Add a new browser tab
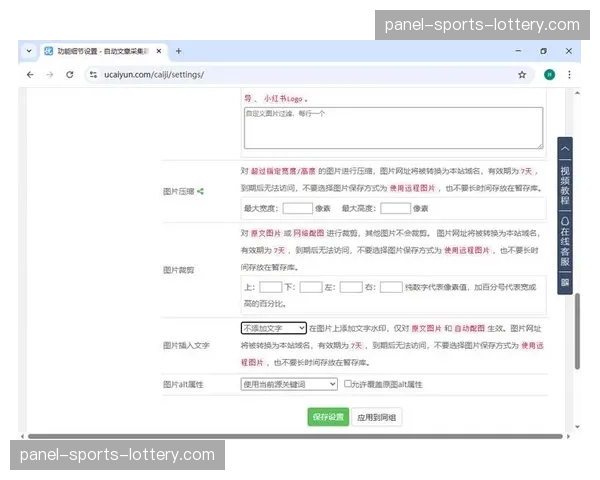The height and width of the screenshot is (480, 600). click(x=179, y=51)
